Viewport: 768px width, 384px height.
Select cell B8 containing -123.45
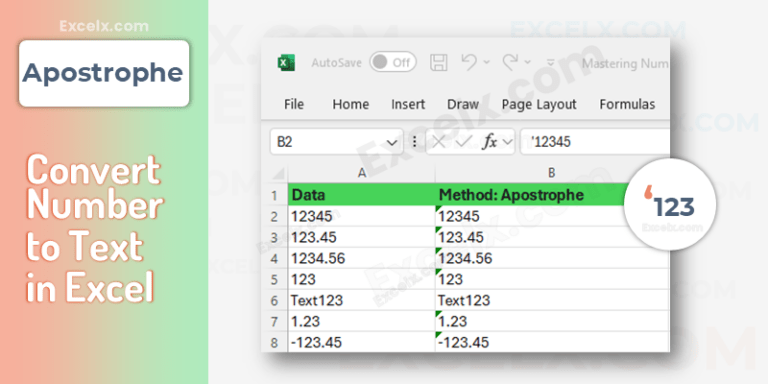click(x=552, y=342)
